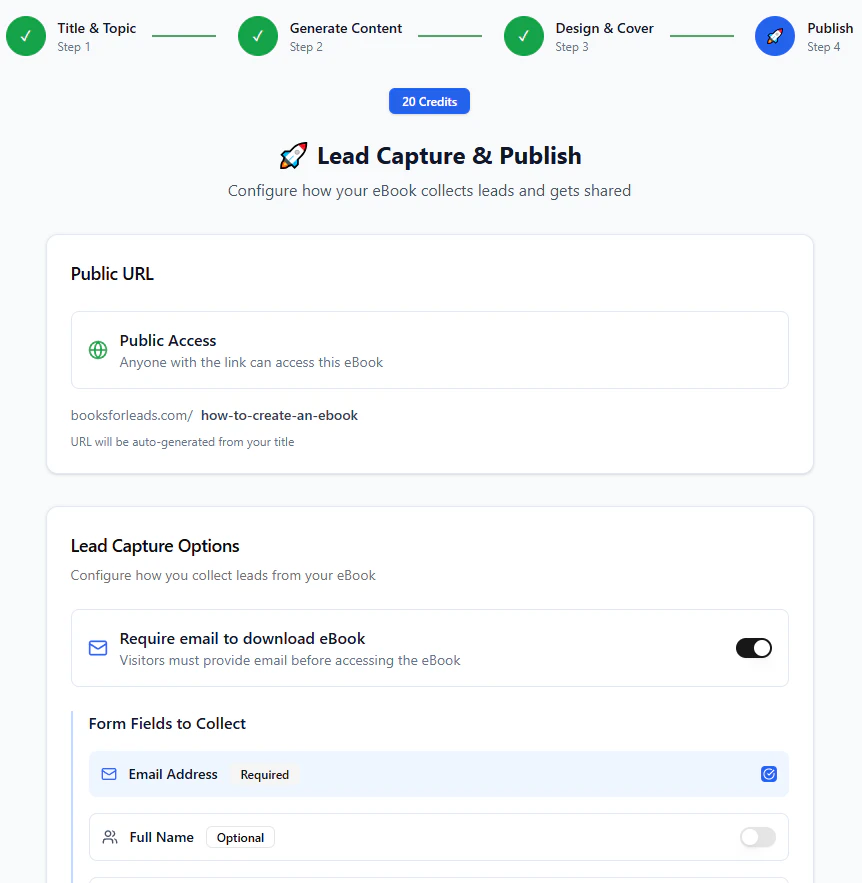
Task: Click the green checkmark on Title & Topic step
Action: pyautogui.click(x=26, y=36)
